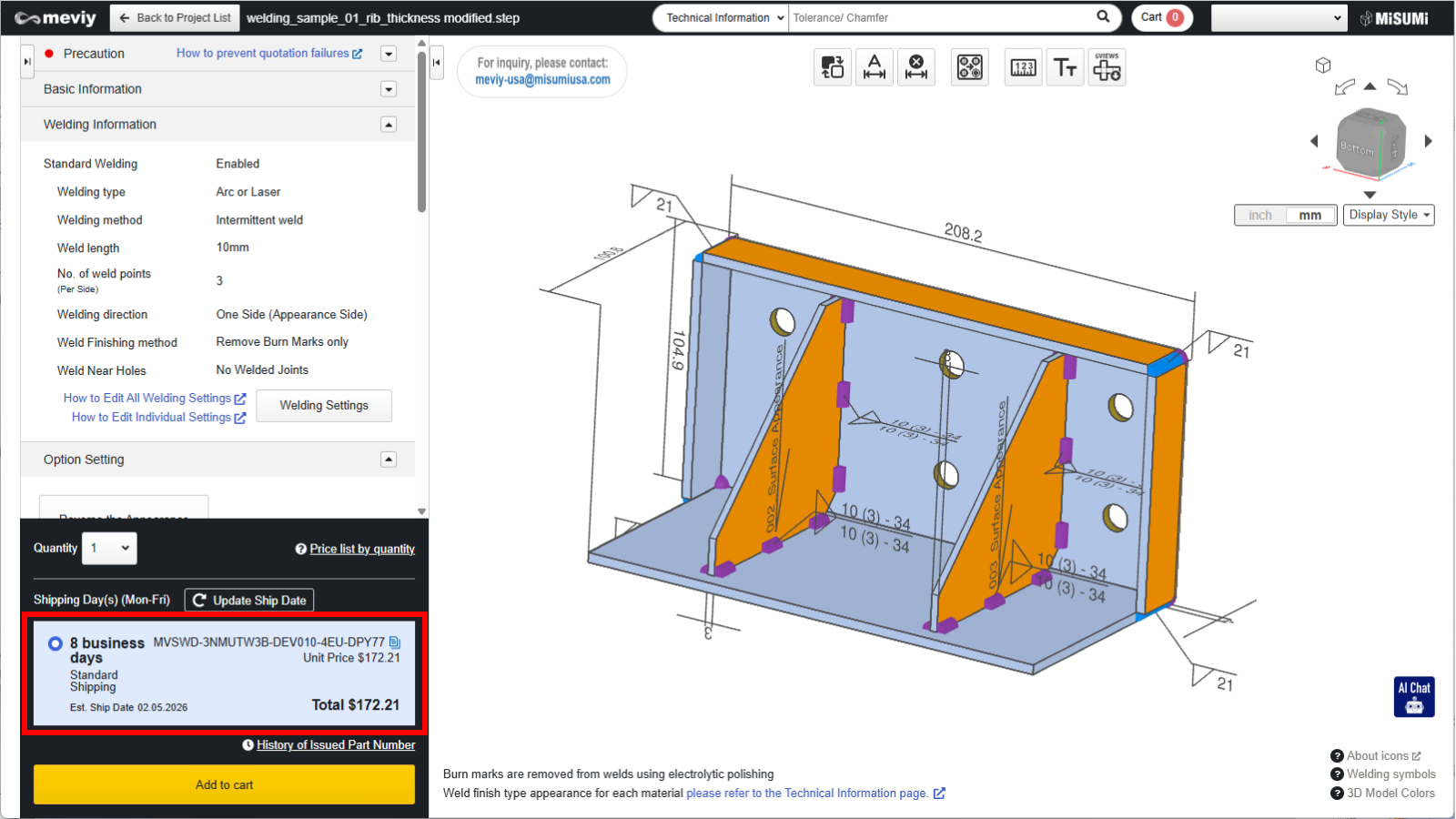The width and height of the screenshot is (1456, 819).
Task: Rotate view with right arrow beside cube
Action: (1428, 141)
